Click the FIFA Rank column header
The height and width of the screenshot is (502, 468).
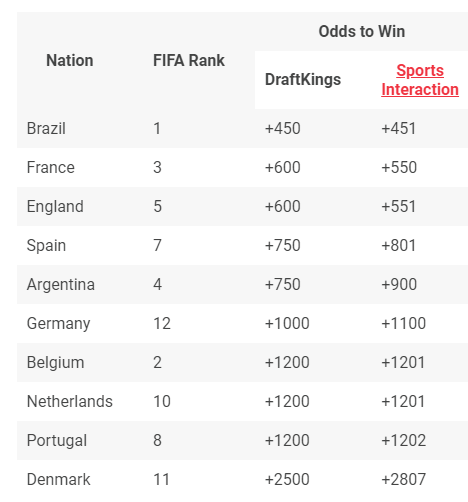point(189,61)
